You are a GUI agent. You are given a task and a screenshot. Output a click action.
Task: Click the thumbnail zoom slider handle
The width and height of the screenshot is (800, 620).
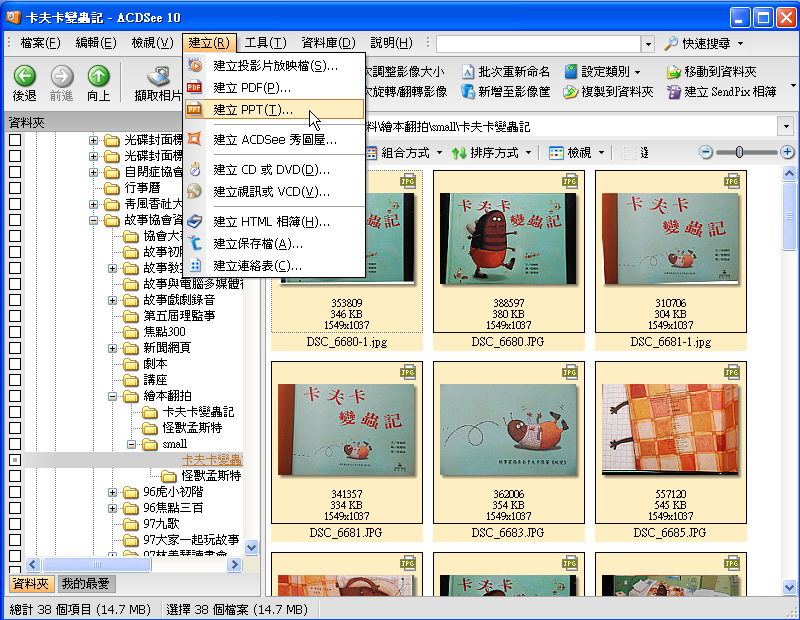[x=739, y=152]
